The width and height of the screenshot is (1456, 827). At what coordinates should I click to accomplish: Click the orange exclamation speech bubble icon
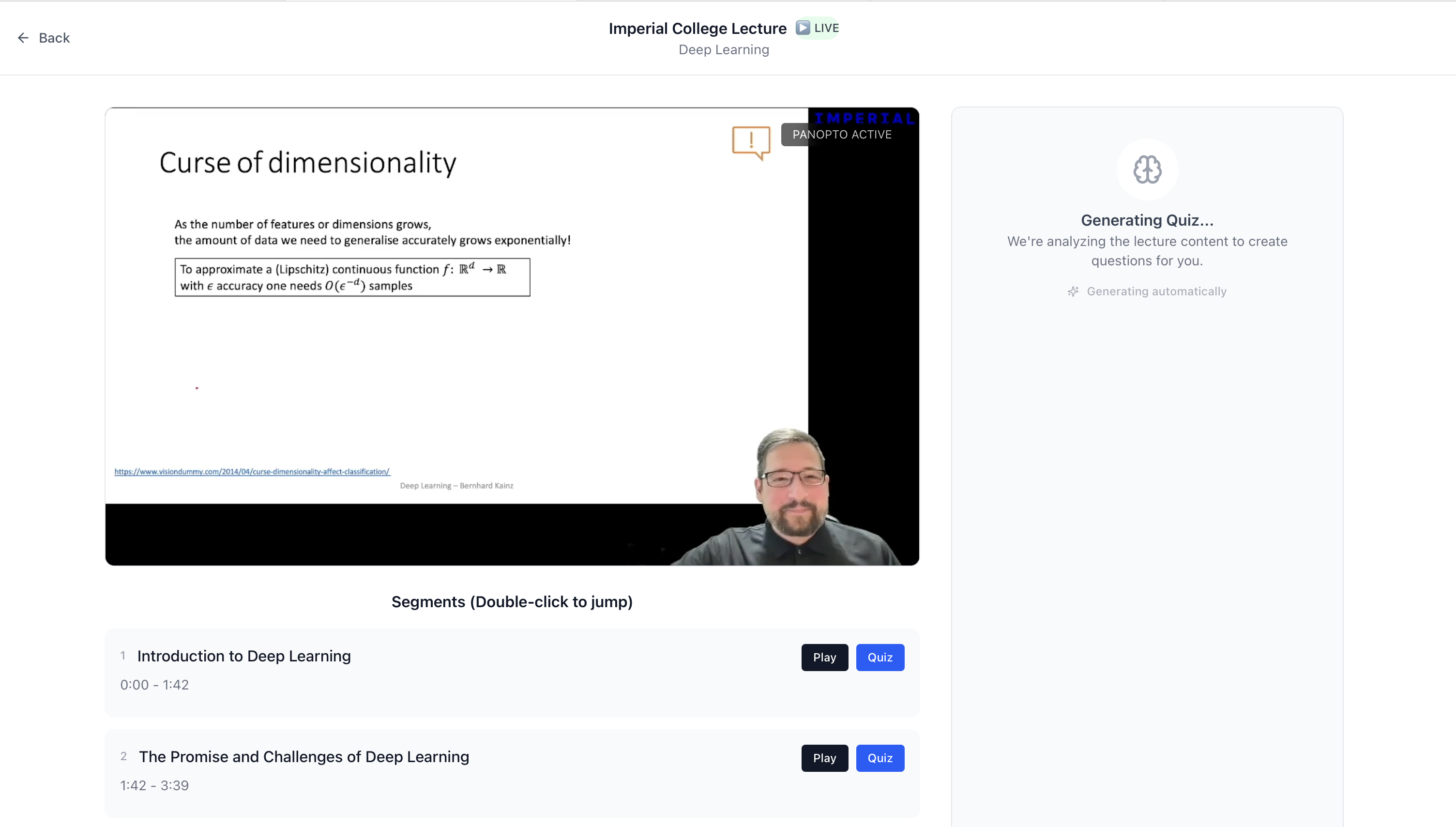click(750, 141)
